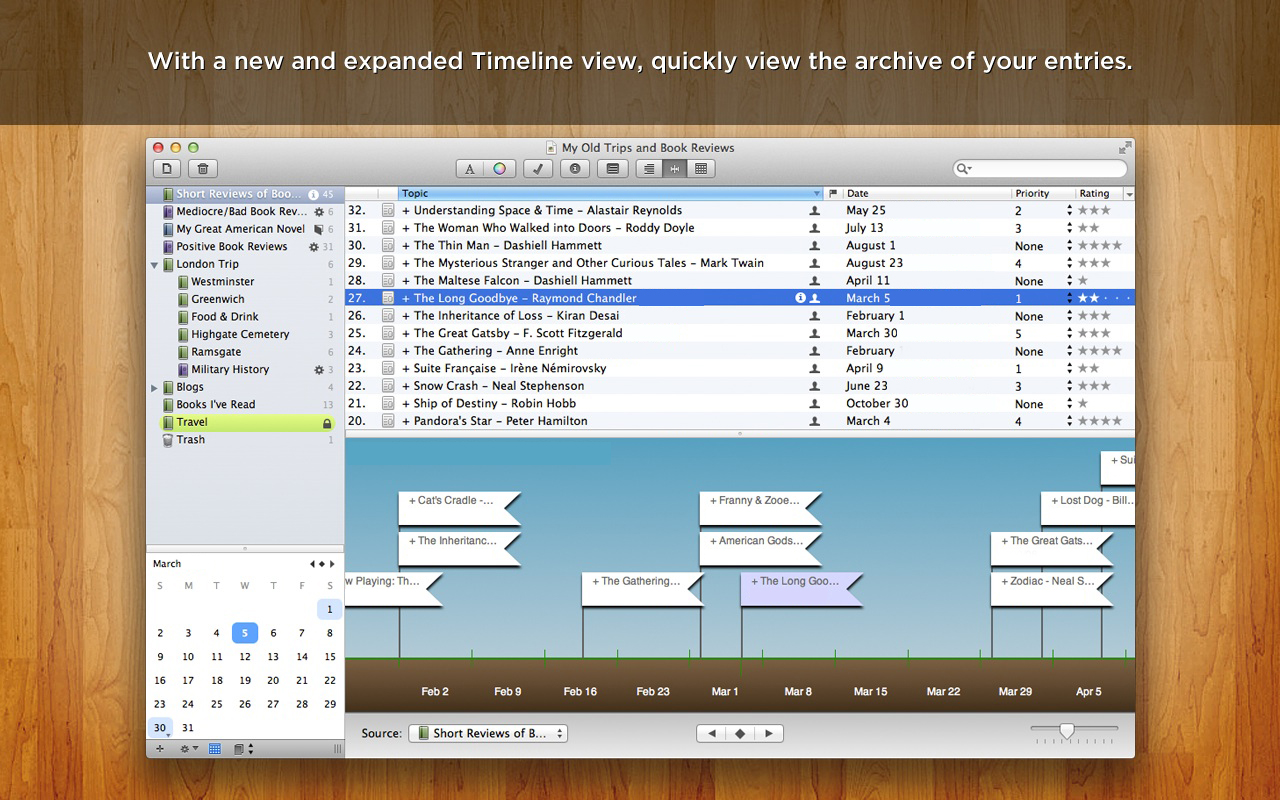Screen dimensions: 1280x800
Task: Select the Trash item in sidebar
Action: [245, 440]
